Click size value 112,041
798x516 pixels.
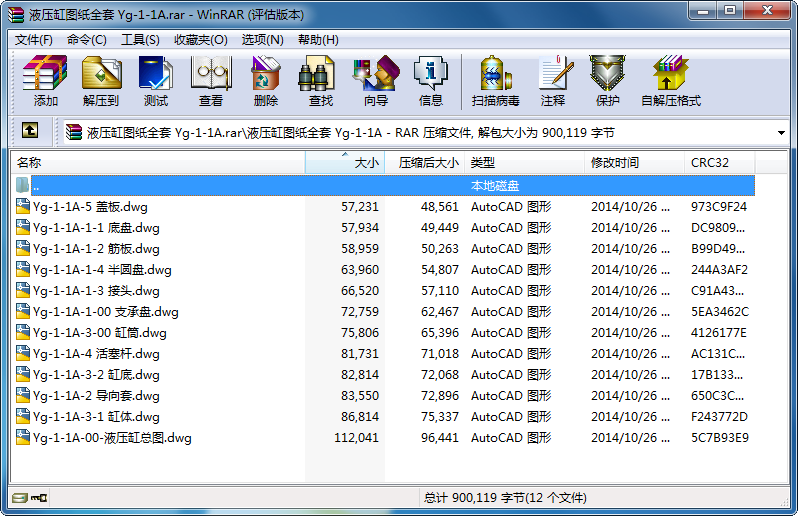[356, 438]
